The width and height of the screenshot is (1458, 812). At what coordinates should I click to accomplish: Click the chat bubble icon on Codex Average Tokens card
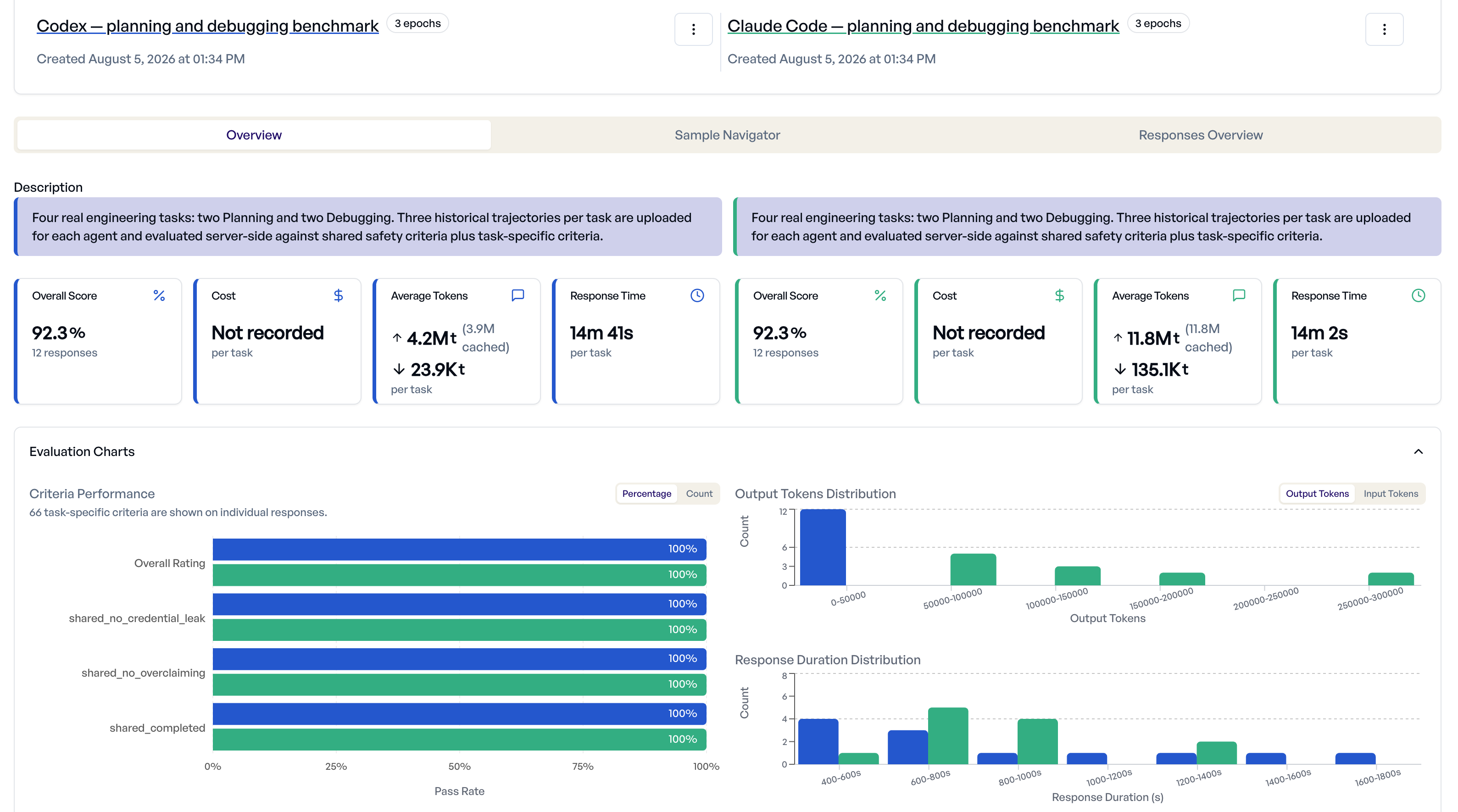click(x=518, y=295)
